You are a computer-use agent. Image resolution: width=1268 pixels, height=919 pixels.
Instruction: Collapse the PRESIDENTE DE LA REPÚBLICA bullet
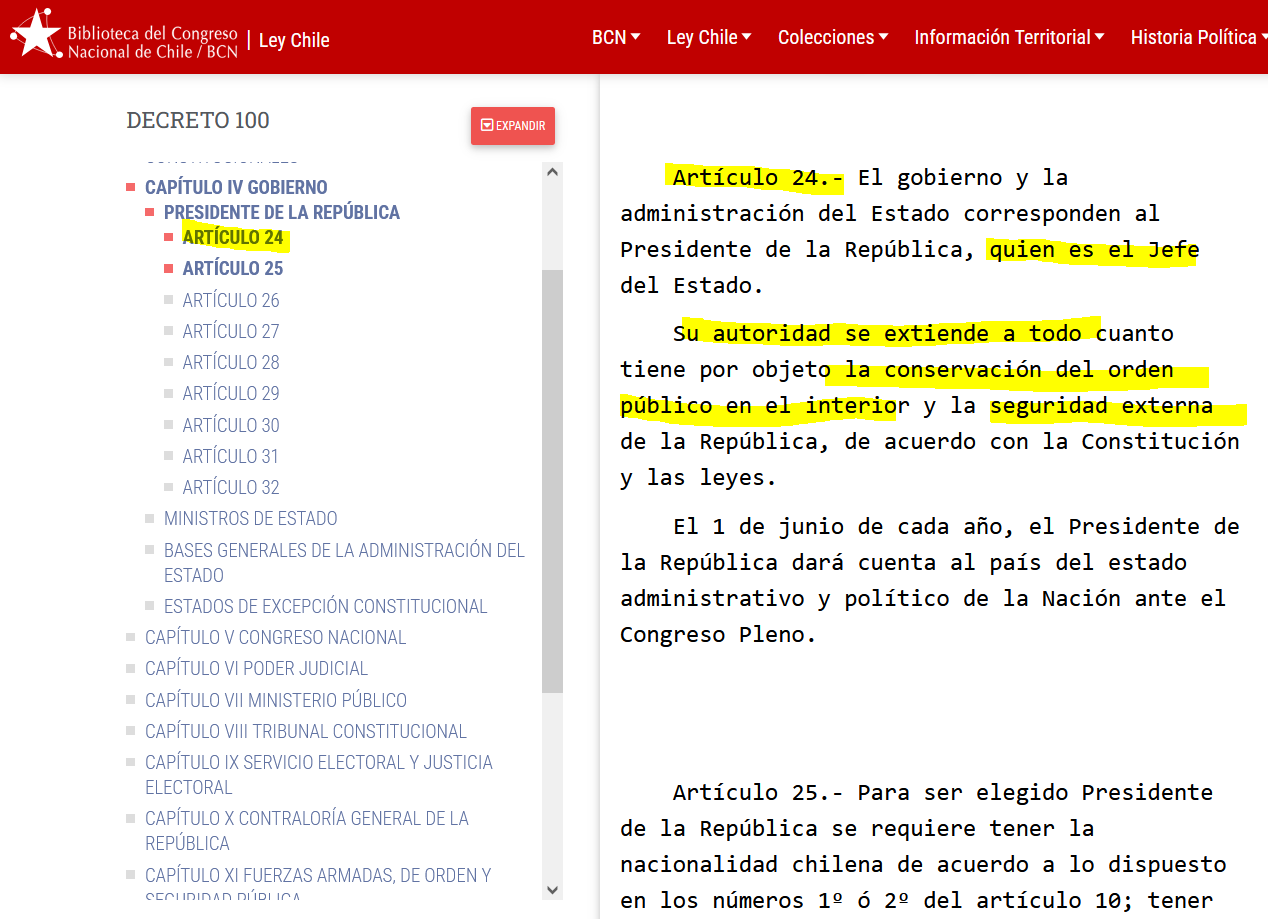[x=150, y=212]
